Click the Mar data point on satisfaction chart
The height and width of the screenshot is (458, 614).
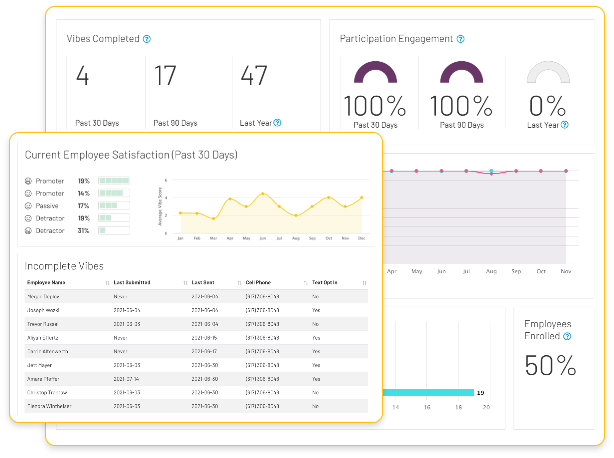pyautogui.click(x=213, y=218)
